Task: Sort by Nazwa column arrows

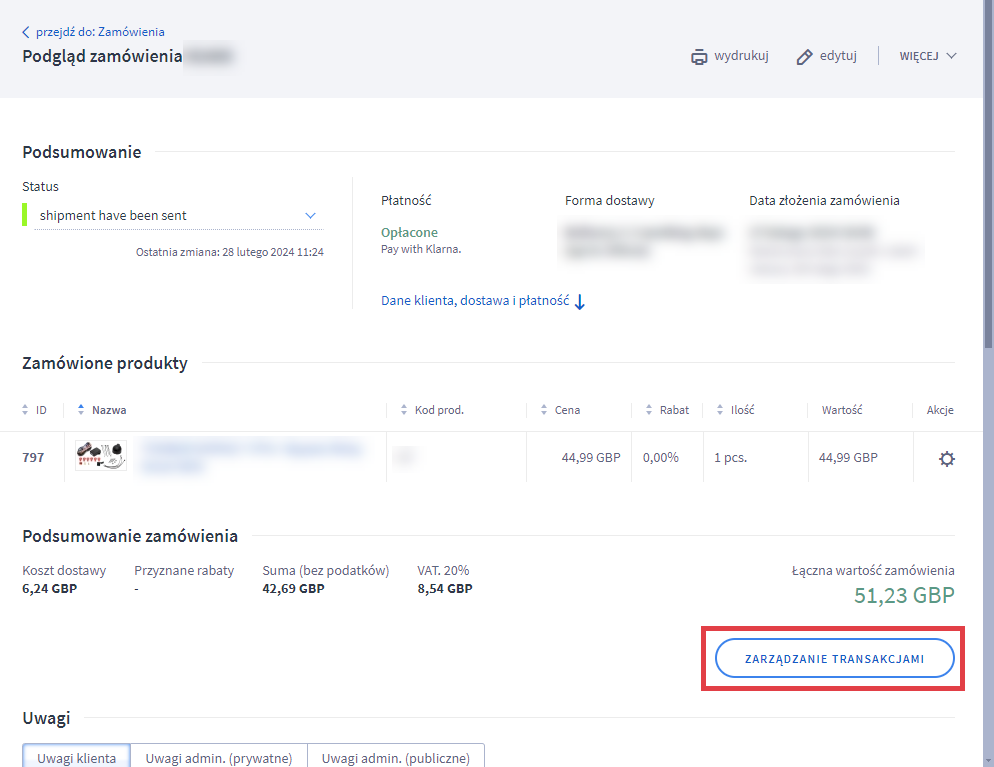Action: pos(81,410)
